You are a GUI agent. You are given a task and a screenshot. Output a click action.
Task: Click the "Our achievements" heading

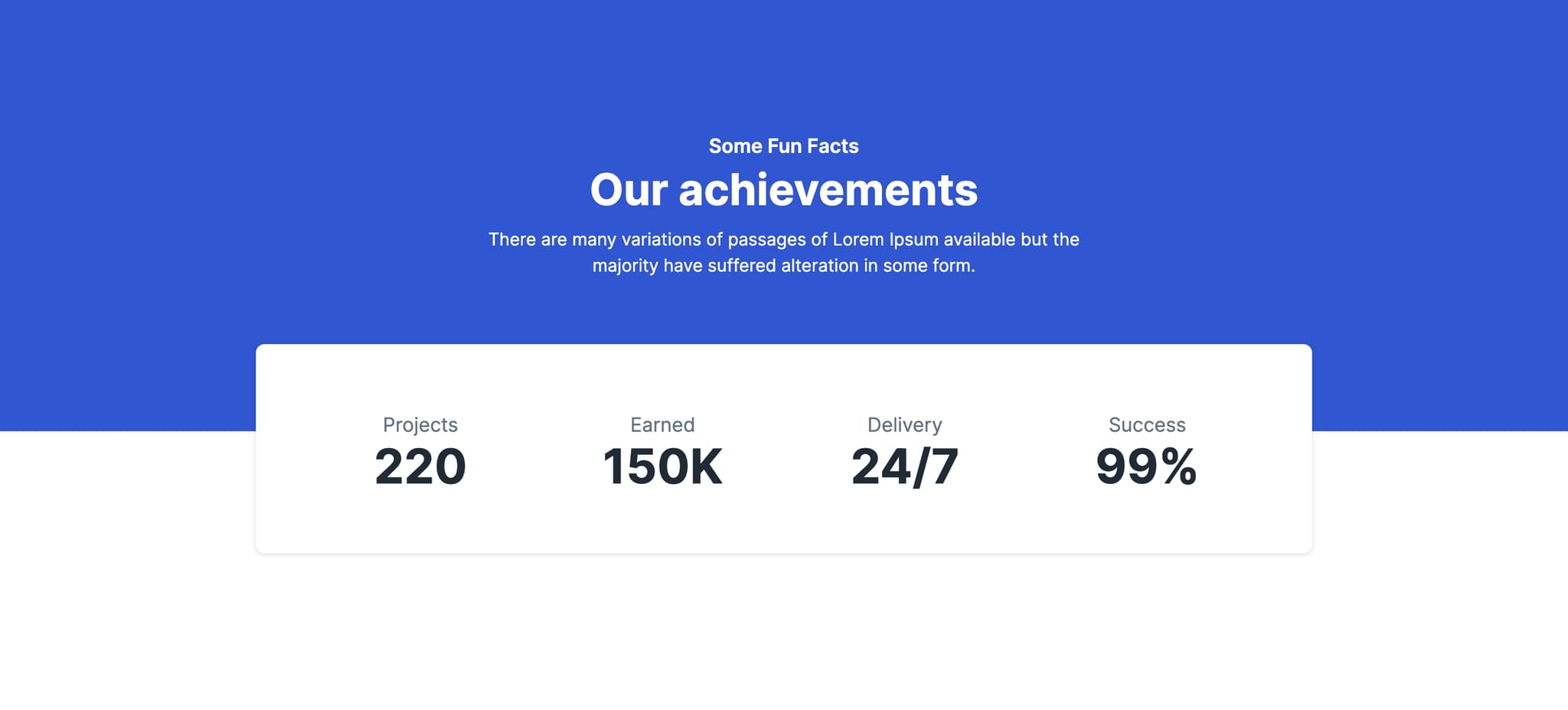pyautogui.click(x=783, y=190)
